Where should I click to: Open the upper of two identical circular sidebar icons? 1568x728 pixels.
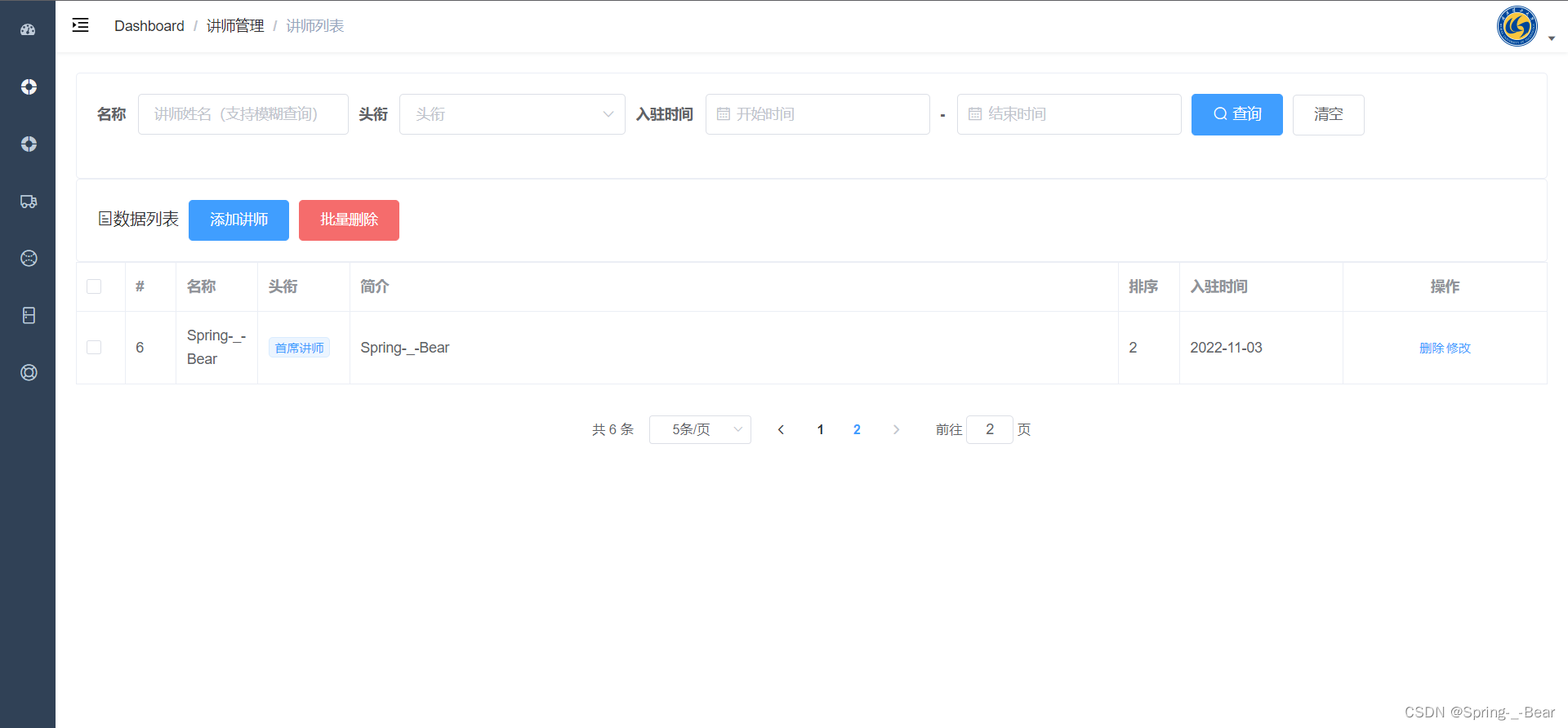(x=29, y=87)
